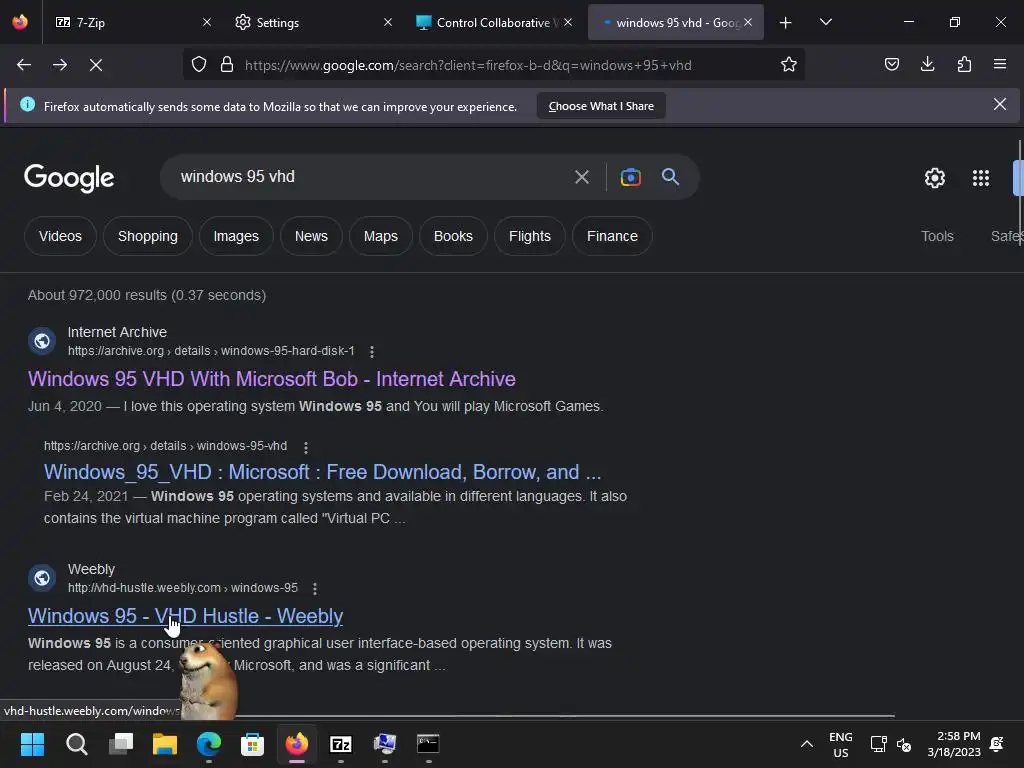Click the Choose What I Share button
1024x768 pixels.
601,106
